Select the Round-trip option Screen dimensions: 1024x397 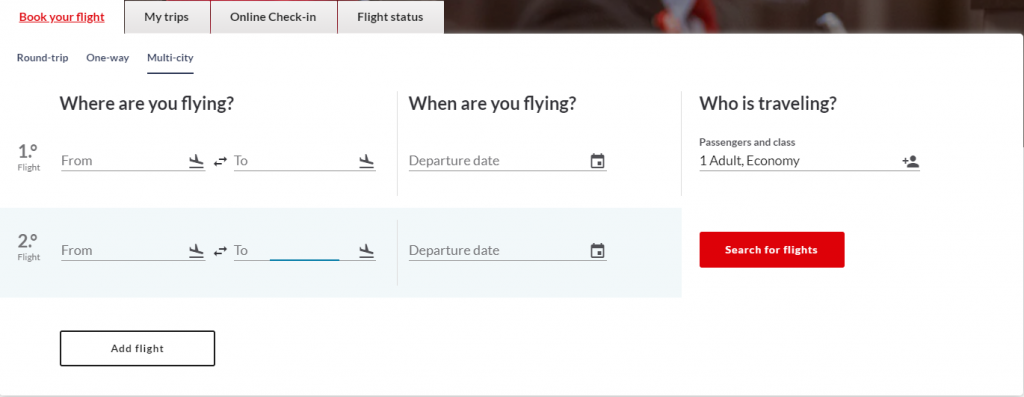click(x=42, y=57)
